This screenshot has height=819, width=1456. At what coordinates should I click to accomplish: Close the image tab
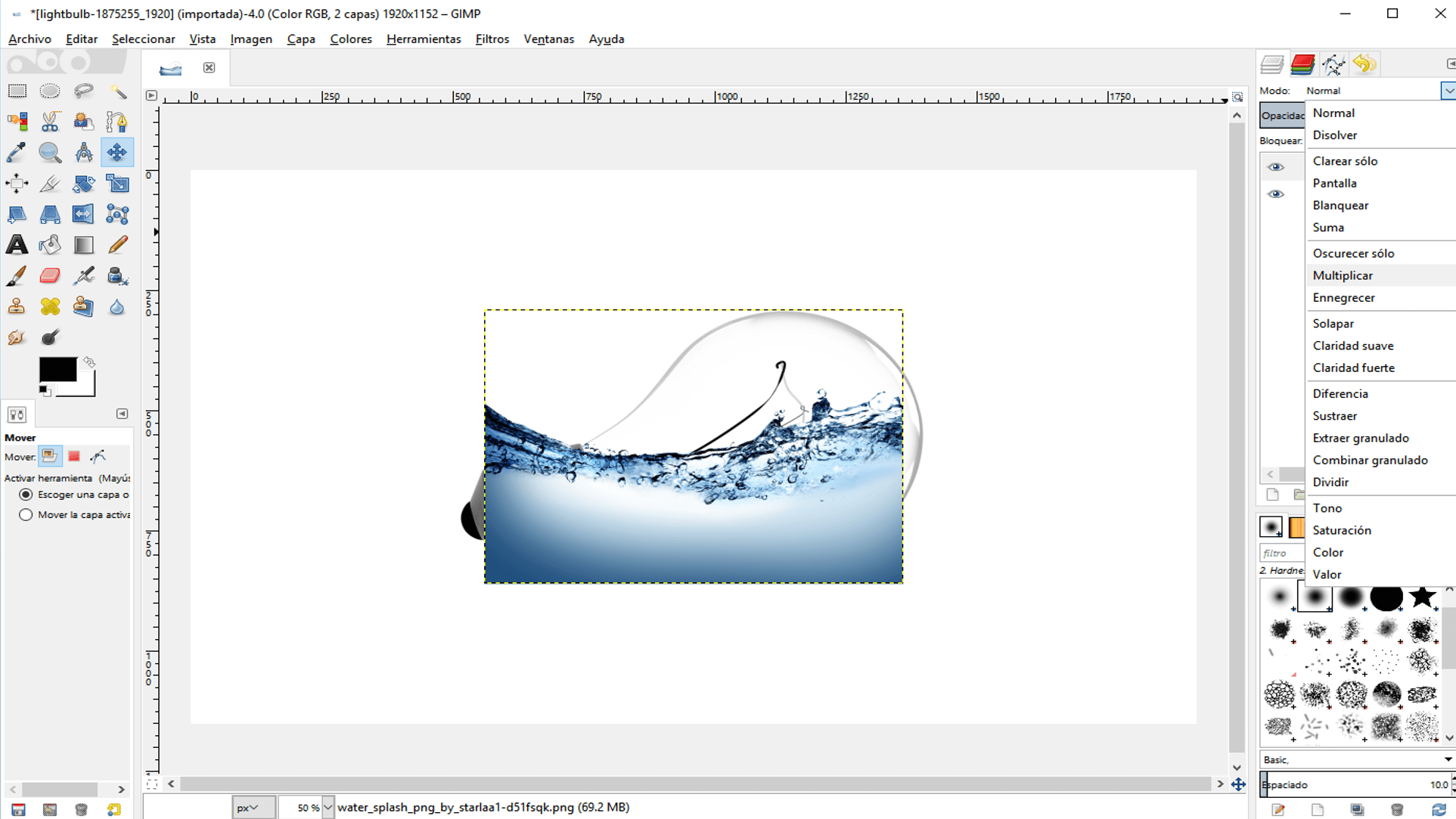[x=210, y=68]
